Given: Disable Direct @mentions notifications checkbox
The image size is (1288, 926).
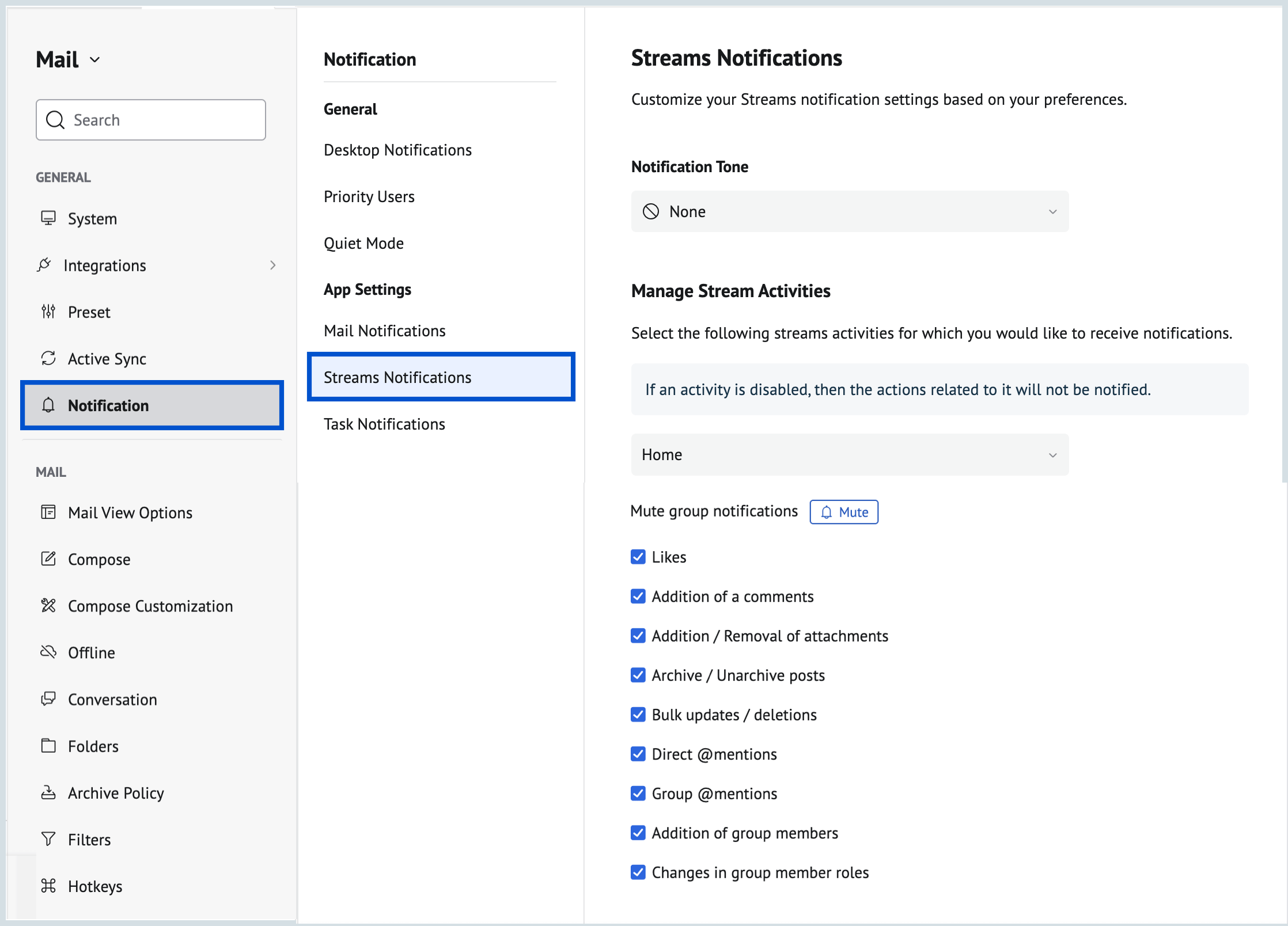Looking at the screenshot, I should [x=638, y=754].
